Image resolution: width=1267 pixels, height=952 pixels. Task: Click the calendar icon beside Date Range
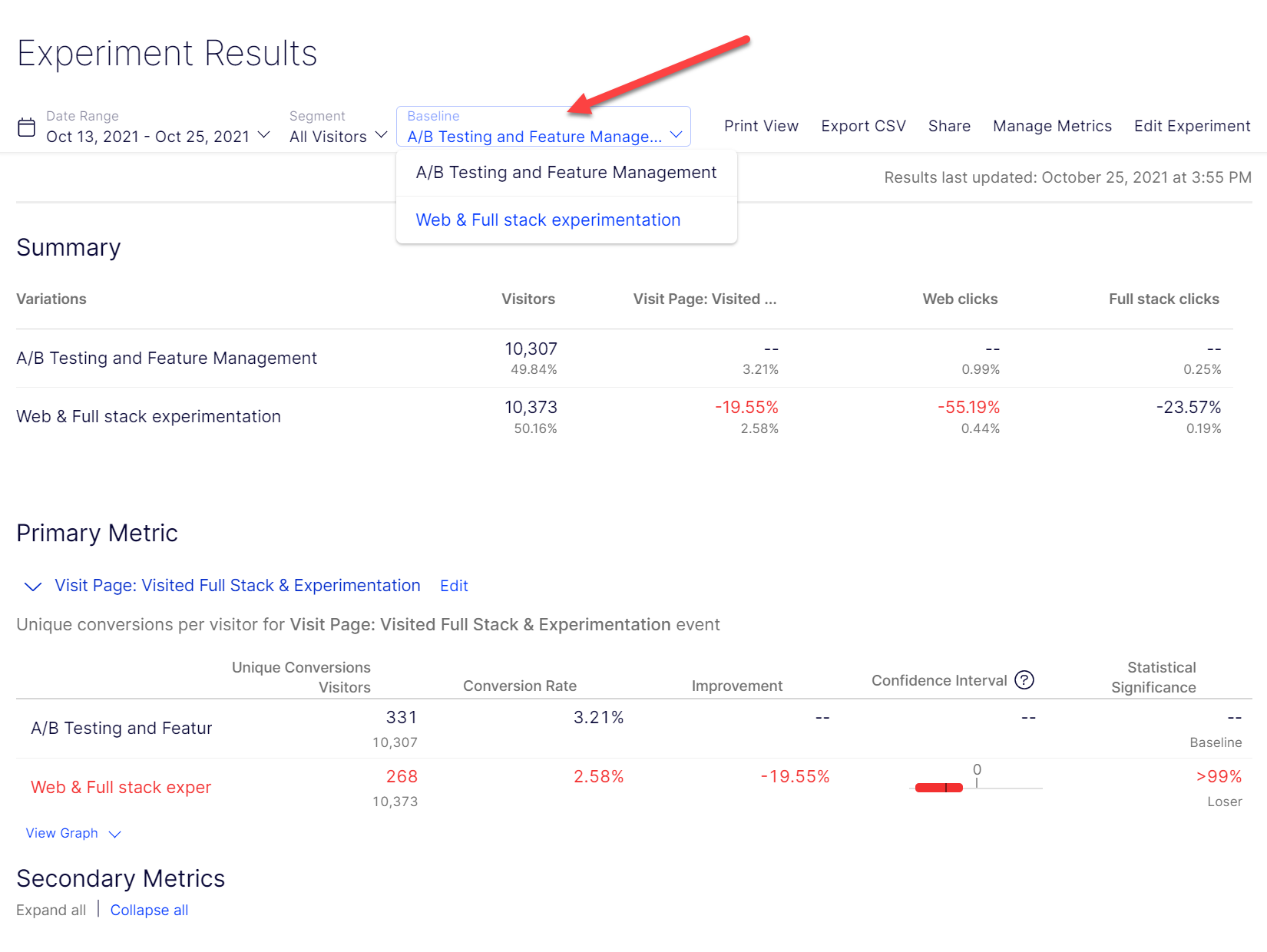(27, 127)
